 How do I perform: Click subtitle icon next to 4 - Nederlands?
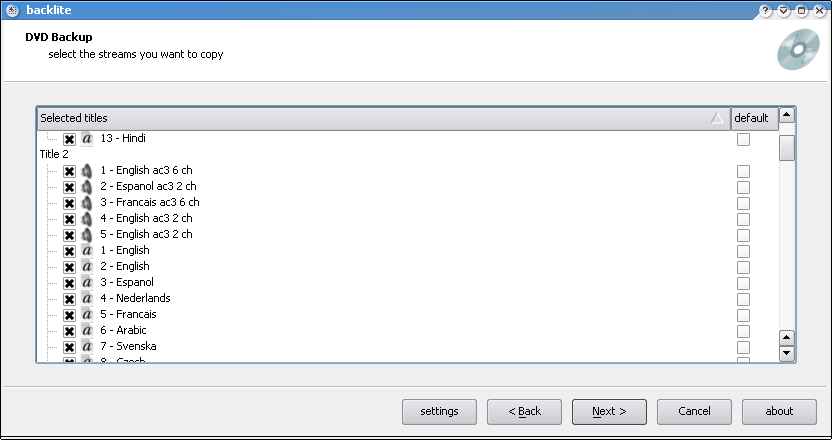tap(87, 298)
